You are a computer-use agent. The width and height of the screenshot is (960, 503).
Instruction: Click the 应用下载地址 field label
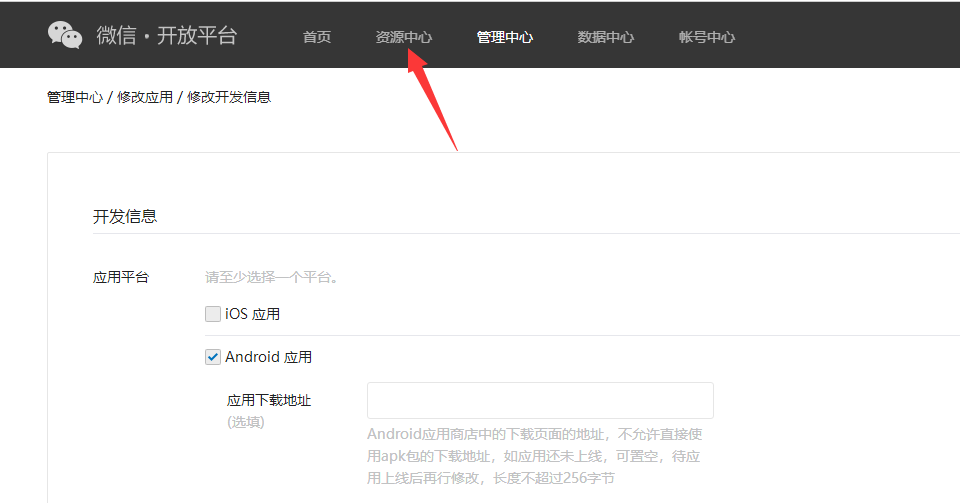click(x=269, y=400)
